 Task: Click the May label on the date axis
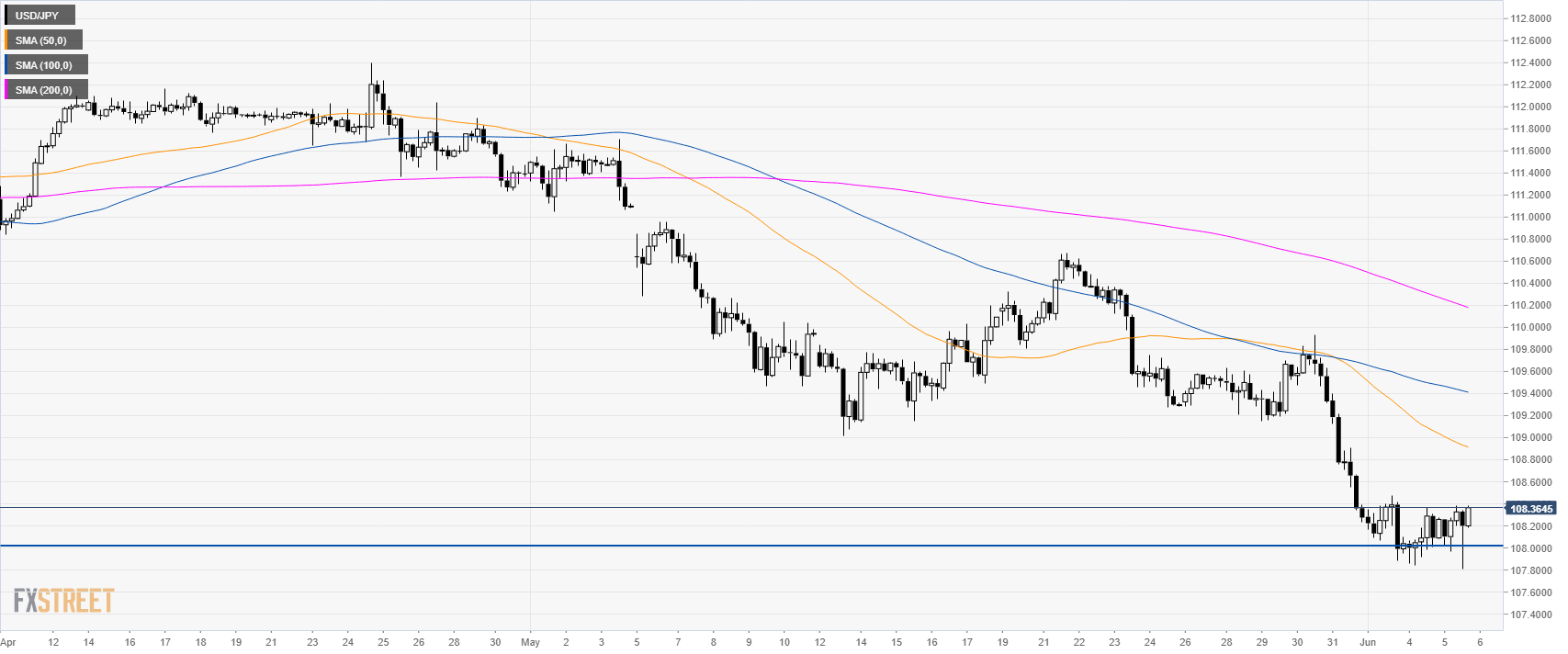pos(531,642)
